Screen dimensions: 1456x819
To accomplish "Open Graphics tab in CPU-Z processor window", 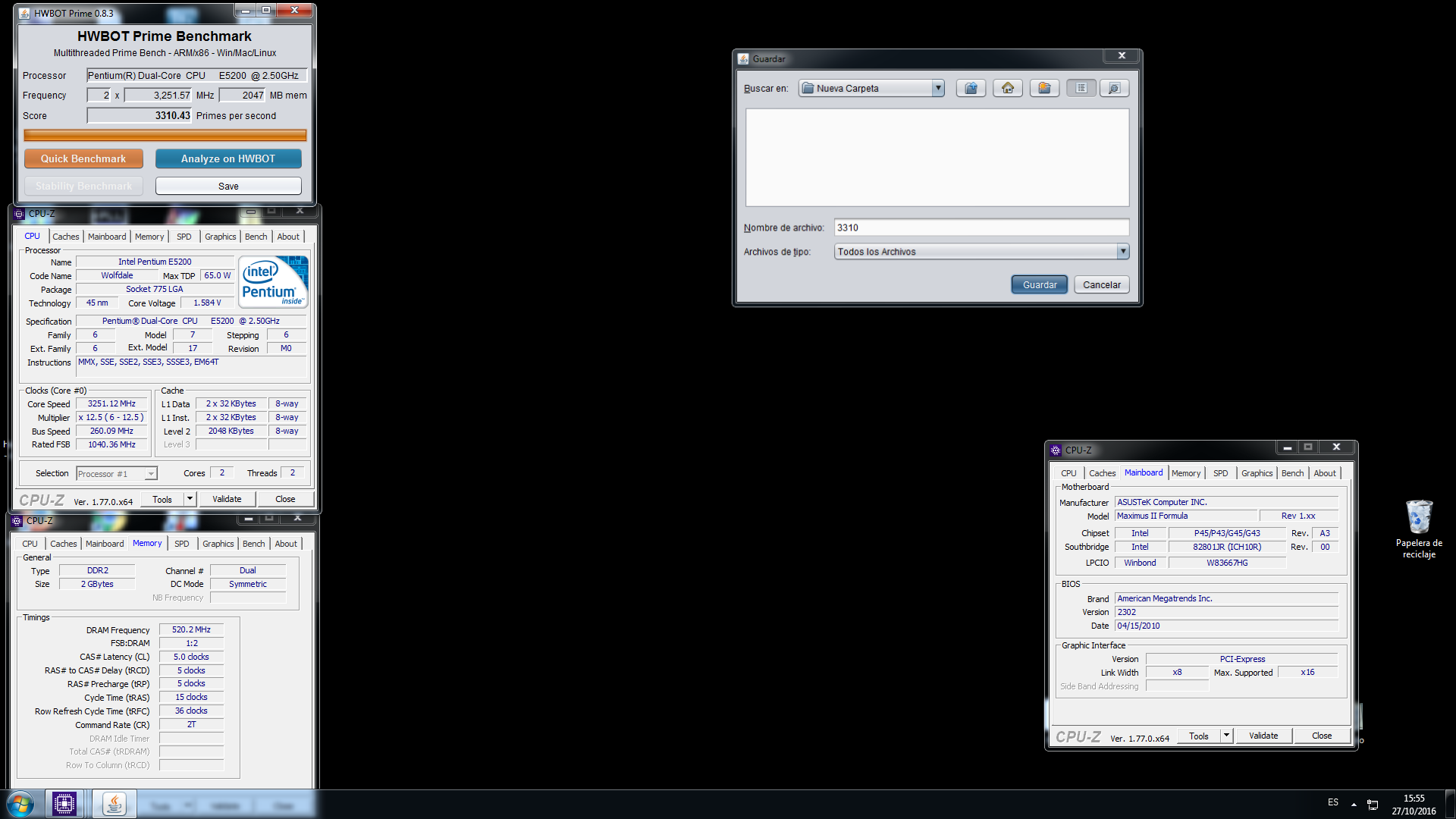I will 221,237.
